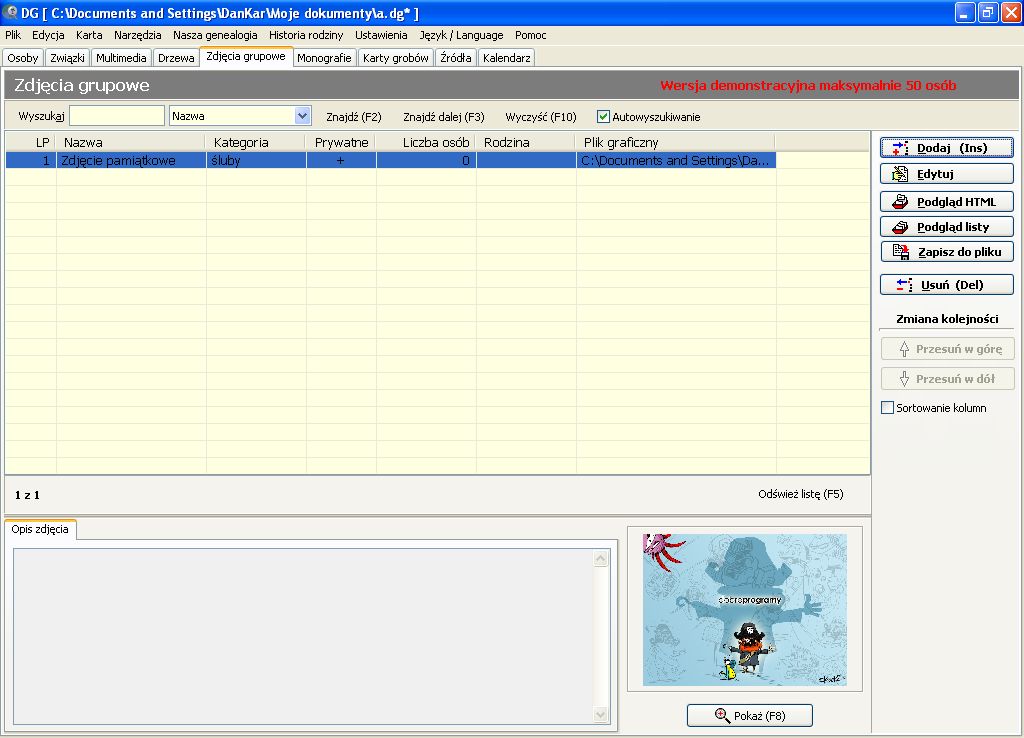This screenshot has width=1024, height=738.
Task: Switch to the Multimedia tab
Action: 121,58
